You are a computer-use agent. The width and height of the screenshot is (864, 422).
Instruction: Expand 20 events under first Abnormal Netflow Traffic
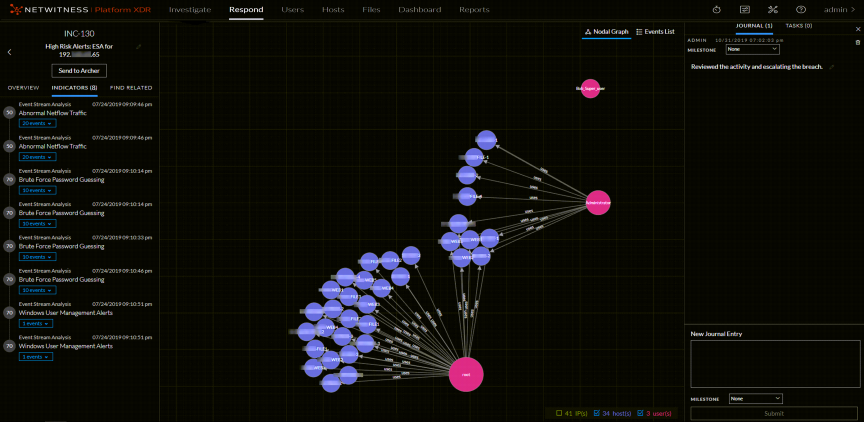coord(37,123)
